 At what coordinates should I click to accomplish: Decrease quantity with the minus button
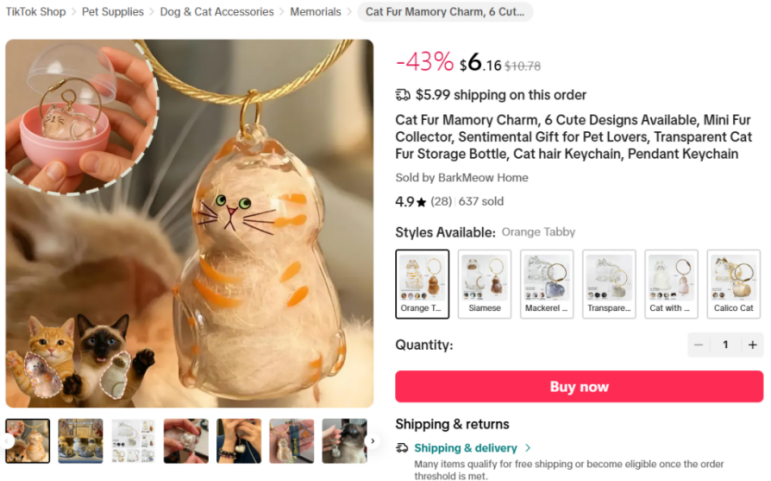698,345
